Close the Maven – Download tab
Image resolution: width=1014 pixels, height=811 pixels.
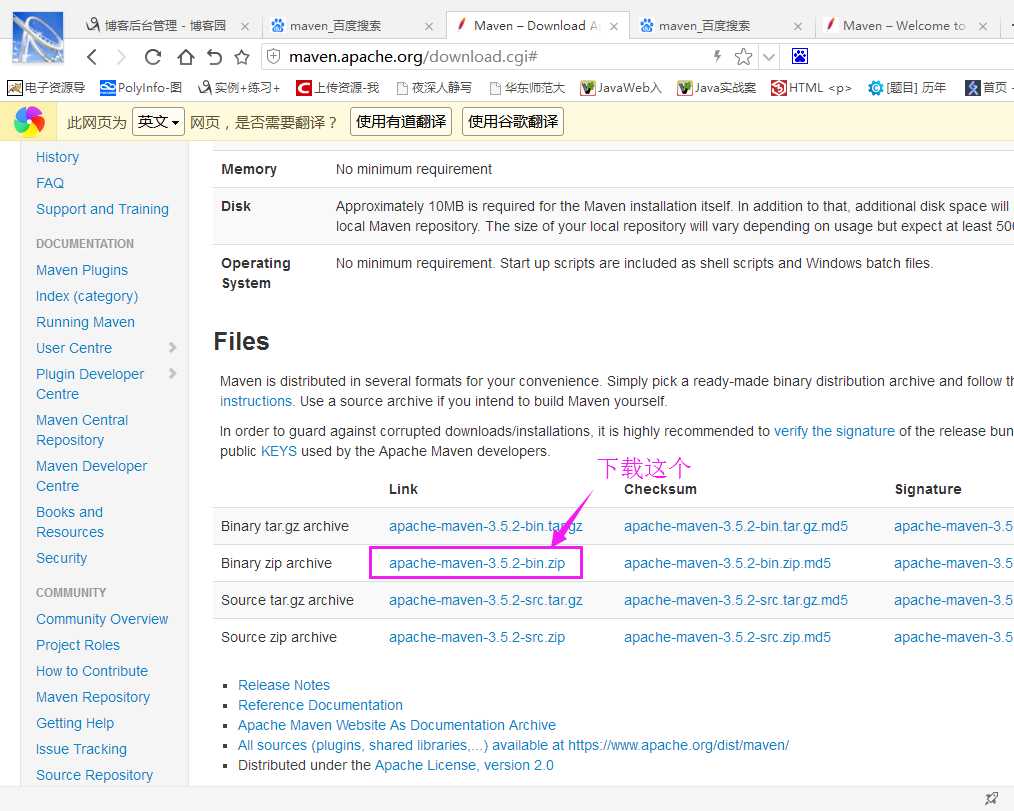(614, 27)
